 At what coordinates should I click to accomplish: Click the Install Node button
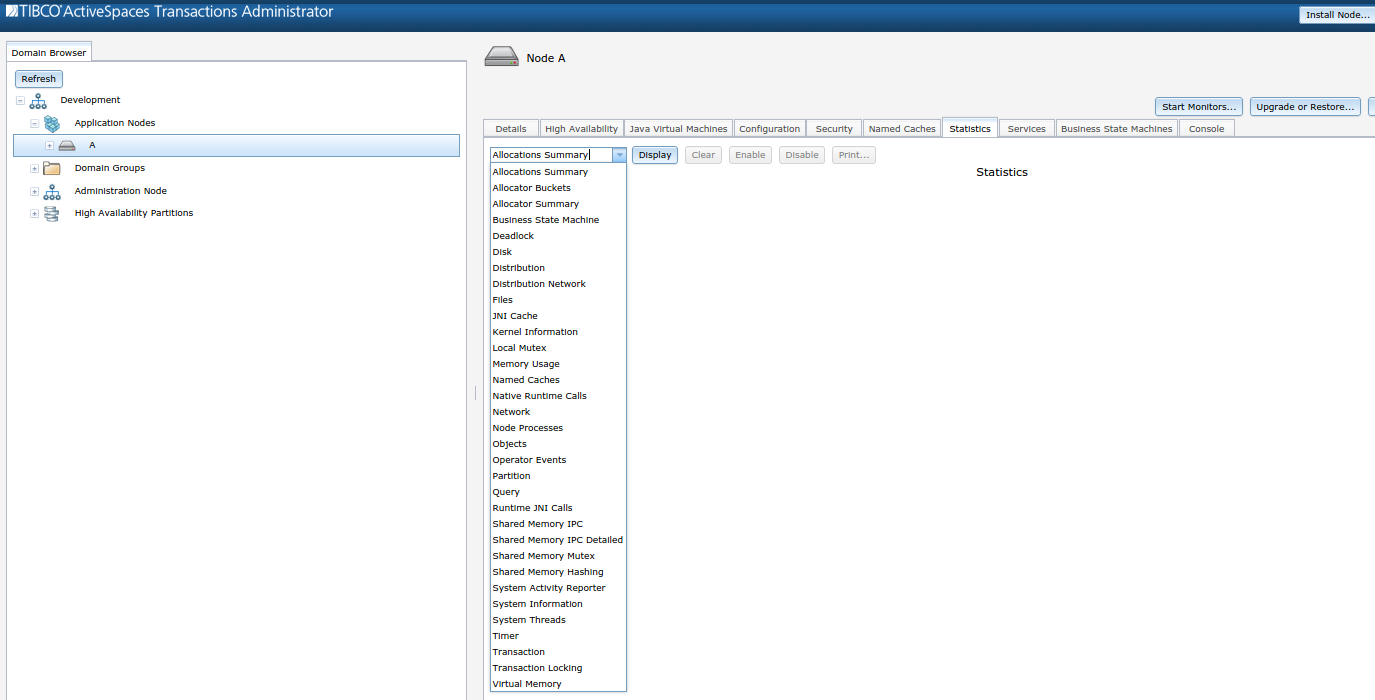[x=1336, y=14]
